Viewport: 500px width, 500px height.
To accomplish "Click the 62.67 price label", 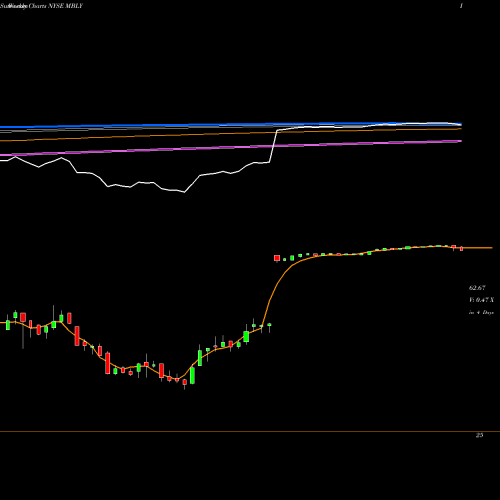I will click(x=477, y=288).
